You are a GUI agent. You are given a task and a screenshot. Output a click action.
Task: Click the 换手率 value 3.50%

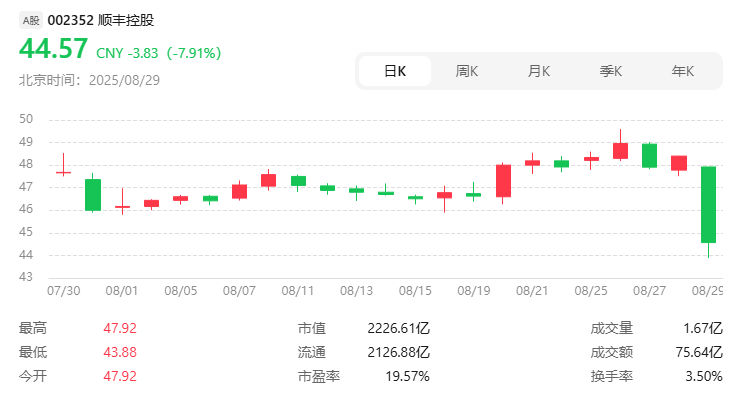click(x=704, y=376)
